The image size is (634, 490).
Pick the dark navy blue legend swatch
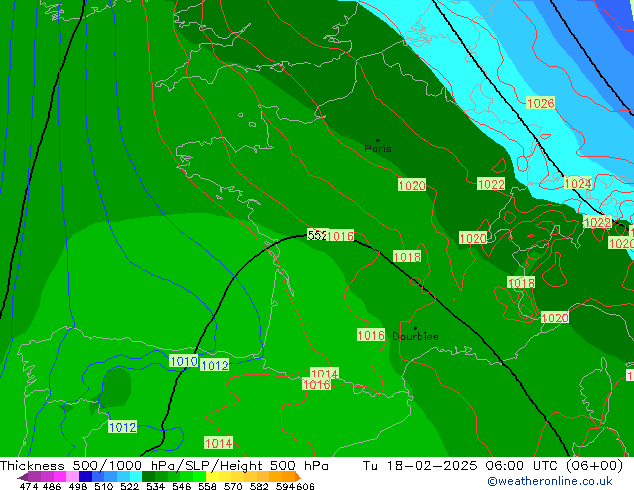click(84, 477)
